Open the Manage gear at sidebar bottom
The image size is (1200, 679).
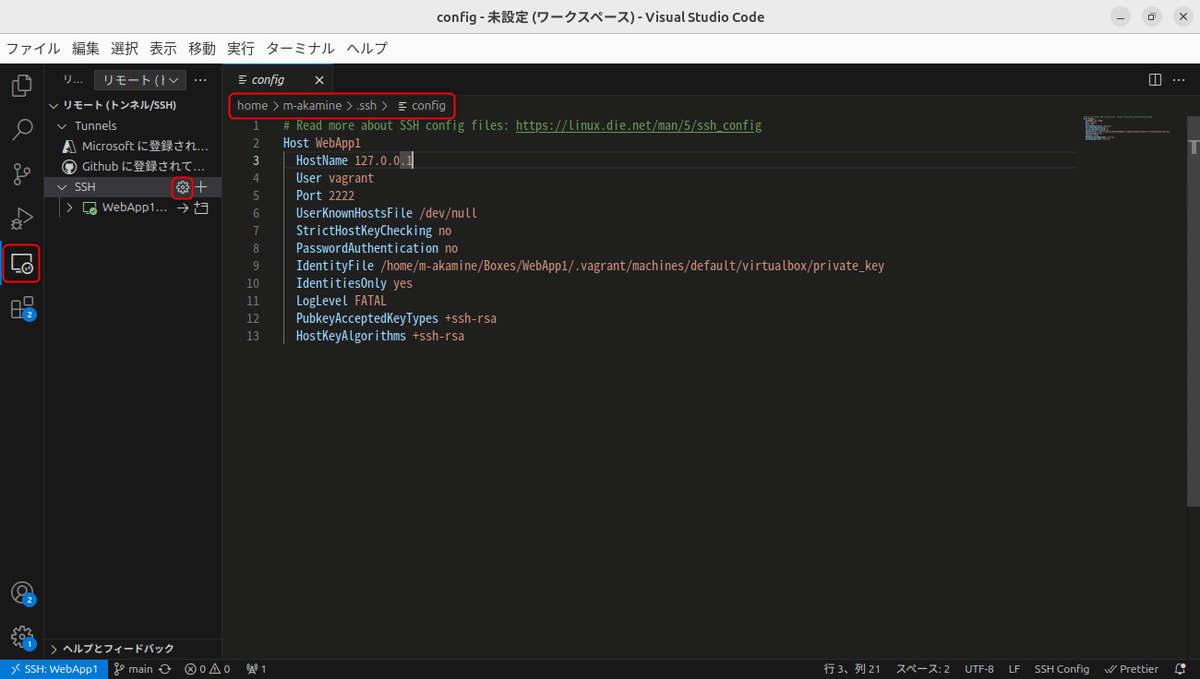point(21,637)
